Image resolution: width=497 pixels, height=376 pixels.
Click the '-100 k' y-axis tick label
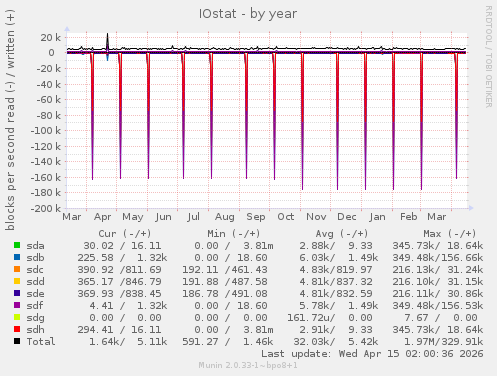(46, 131)
